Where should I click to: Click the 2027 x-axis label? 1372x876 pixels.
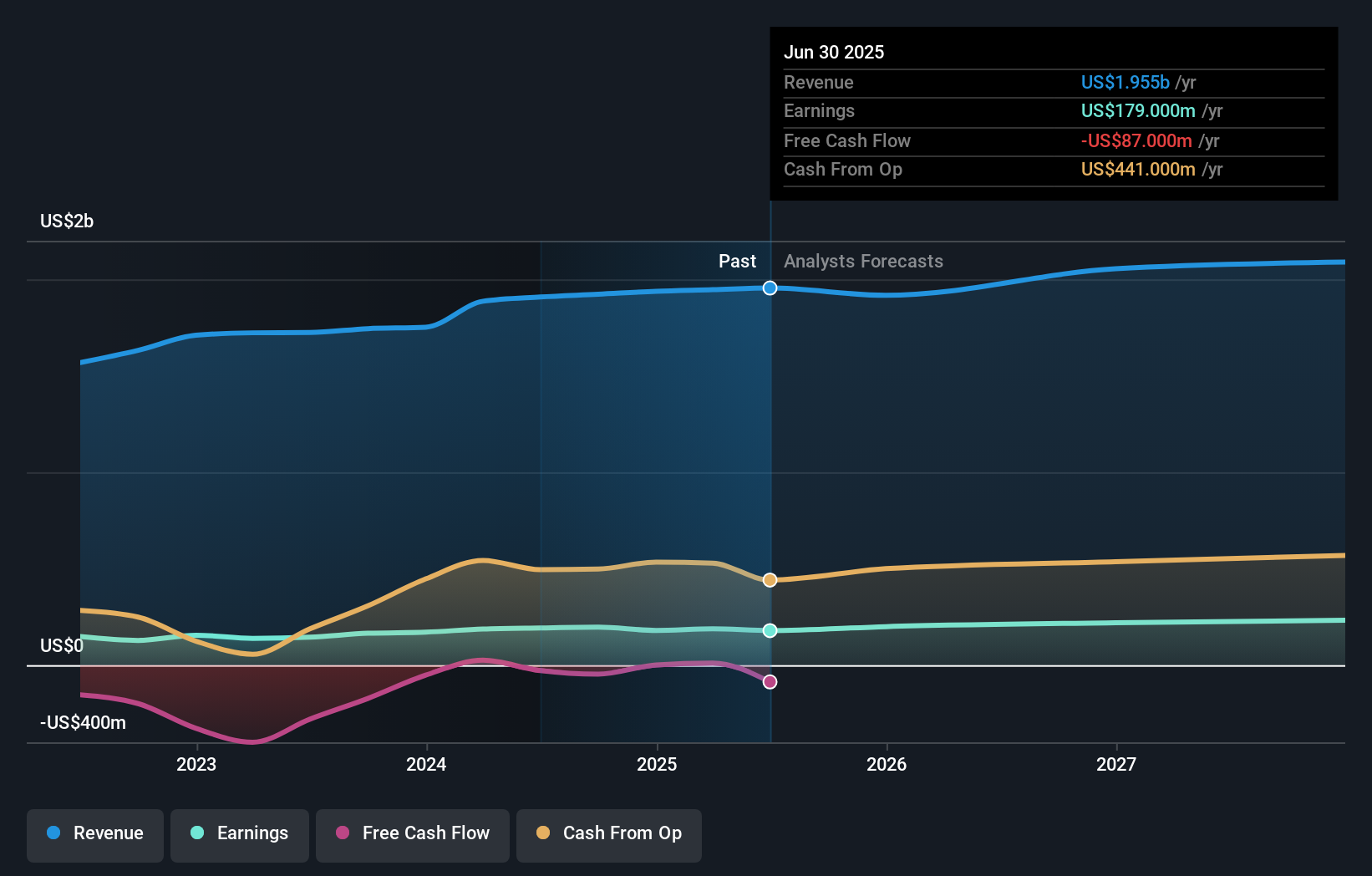pos(1116,764)
